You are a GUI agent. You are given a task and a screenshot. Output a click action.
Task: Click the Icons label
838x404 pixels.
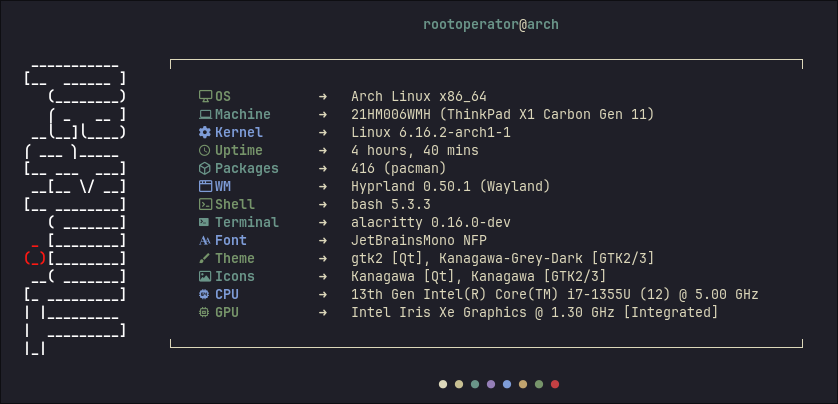[x=235, y=276]
